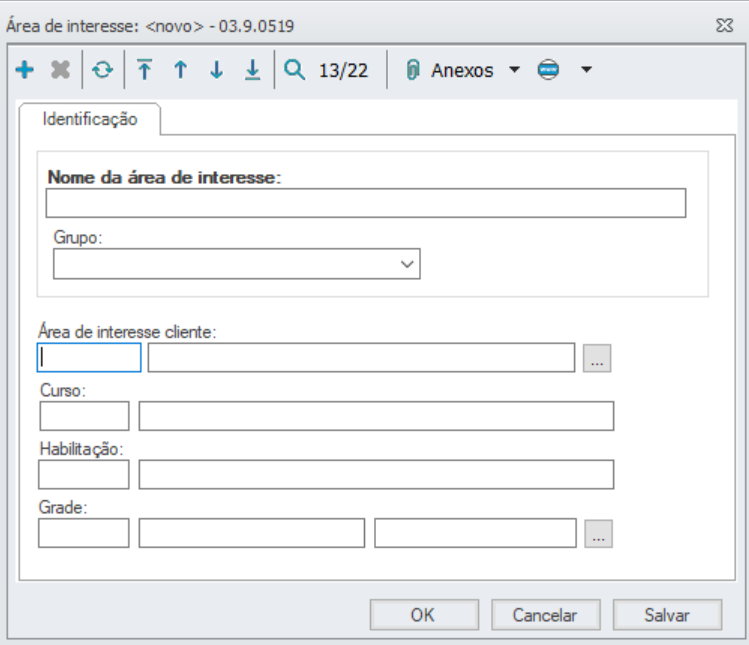Click the grey X delete record icon
Image resolution: width=749 pixels, height=645 pixels.
[x=60, y=70]
